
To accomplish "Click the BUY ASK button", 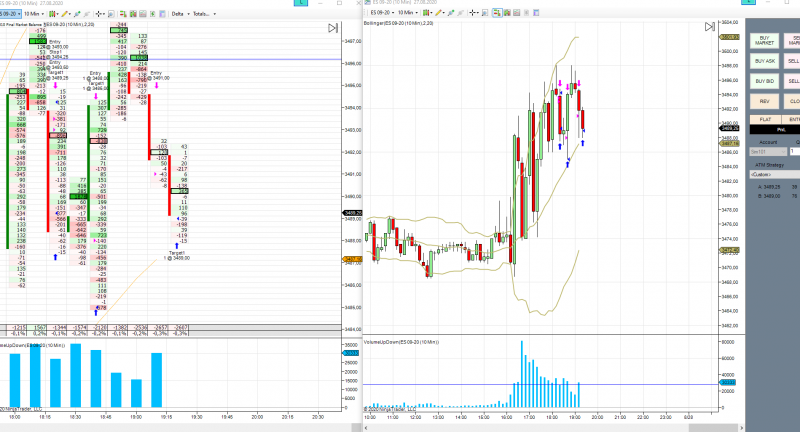I will coord(764,61).
